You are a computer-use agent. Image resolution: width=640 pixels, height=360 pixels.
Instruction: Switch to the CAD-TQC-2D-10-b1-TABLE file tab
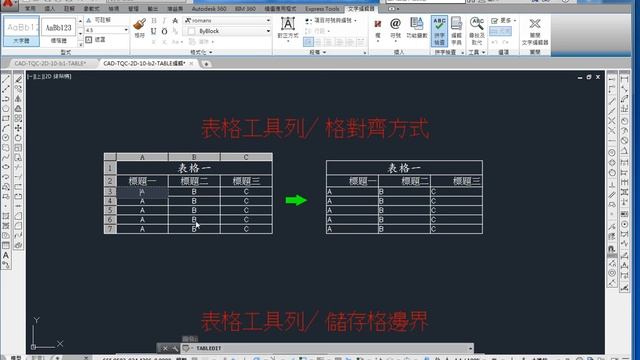[50, 63]
